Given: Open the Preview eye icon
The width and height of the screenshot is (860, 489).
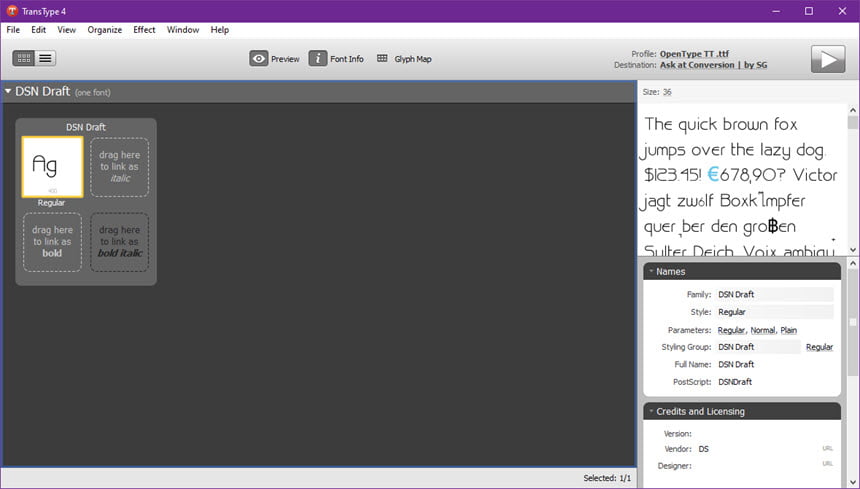Looking at the screenshot, I should 258,59.
